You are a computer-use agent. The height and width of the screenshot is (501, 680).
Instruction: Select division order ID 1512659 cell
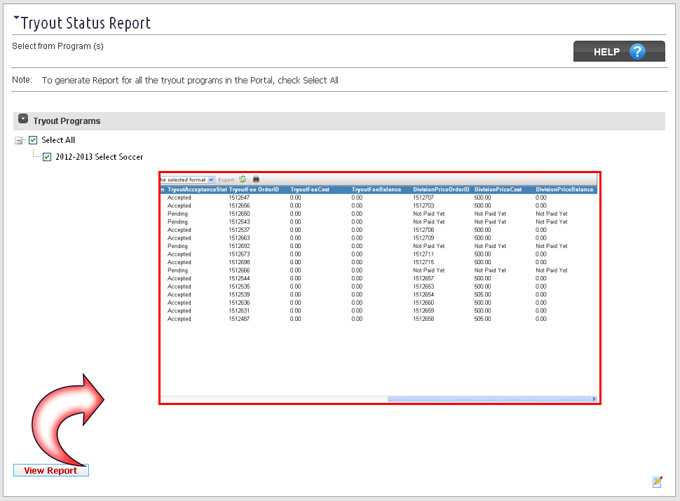point(423,311)
